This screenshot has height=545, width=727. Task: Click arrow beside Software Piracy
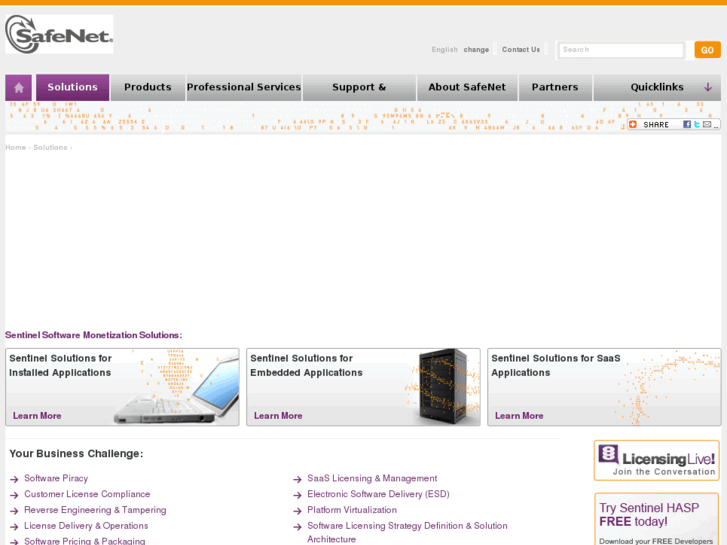14,479
